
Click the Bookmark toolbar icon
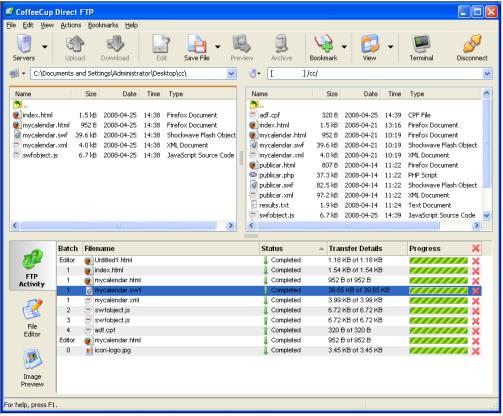coord(323,44)
